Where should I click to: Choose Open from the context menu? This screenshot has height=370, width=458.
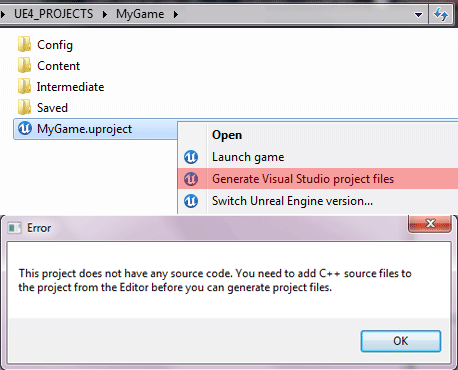tap(318, 135)
